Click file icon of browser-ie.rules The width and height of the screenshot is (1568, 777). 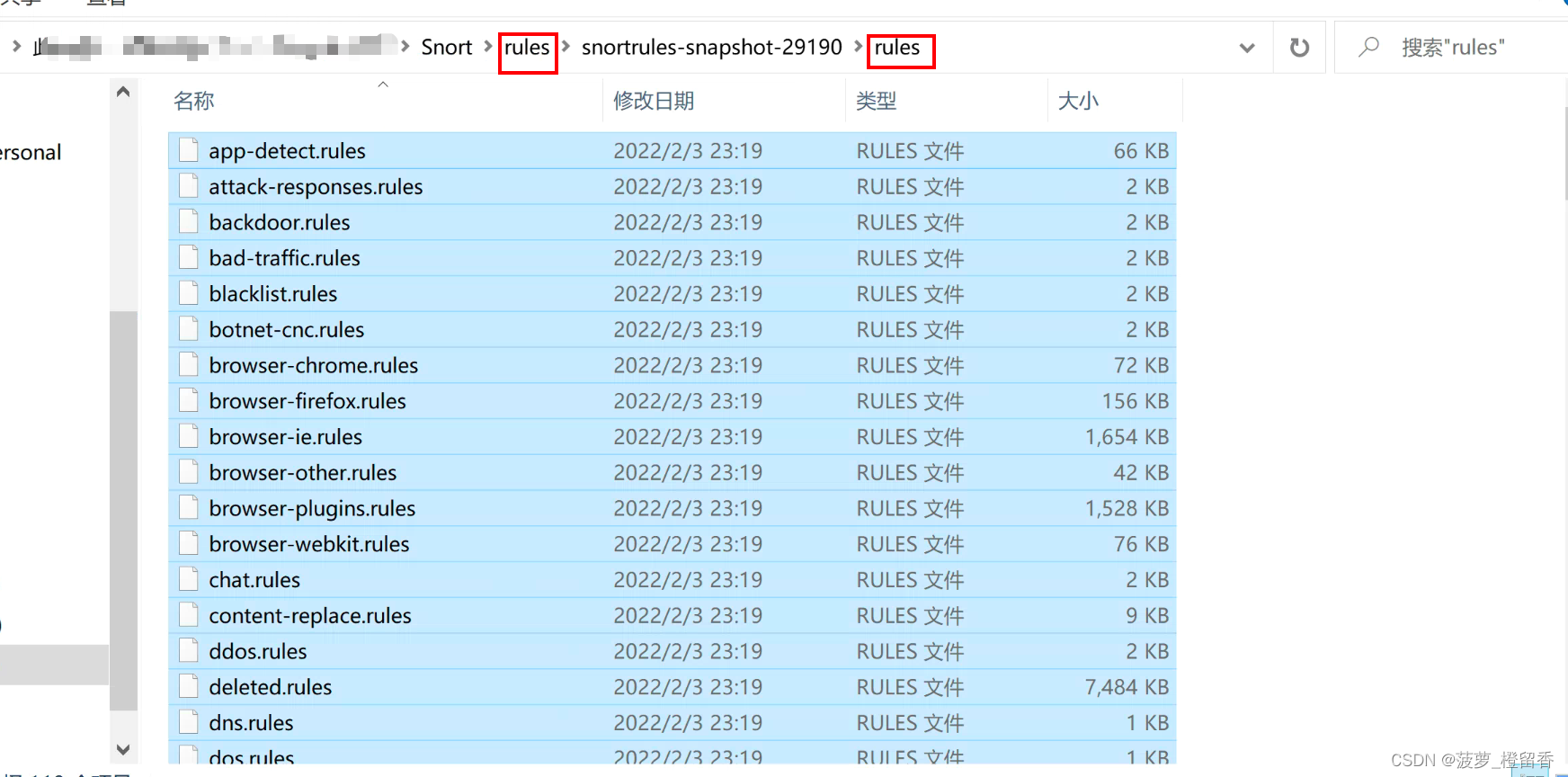click(x=188, y=436)
